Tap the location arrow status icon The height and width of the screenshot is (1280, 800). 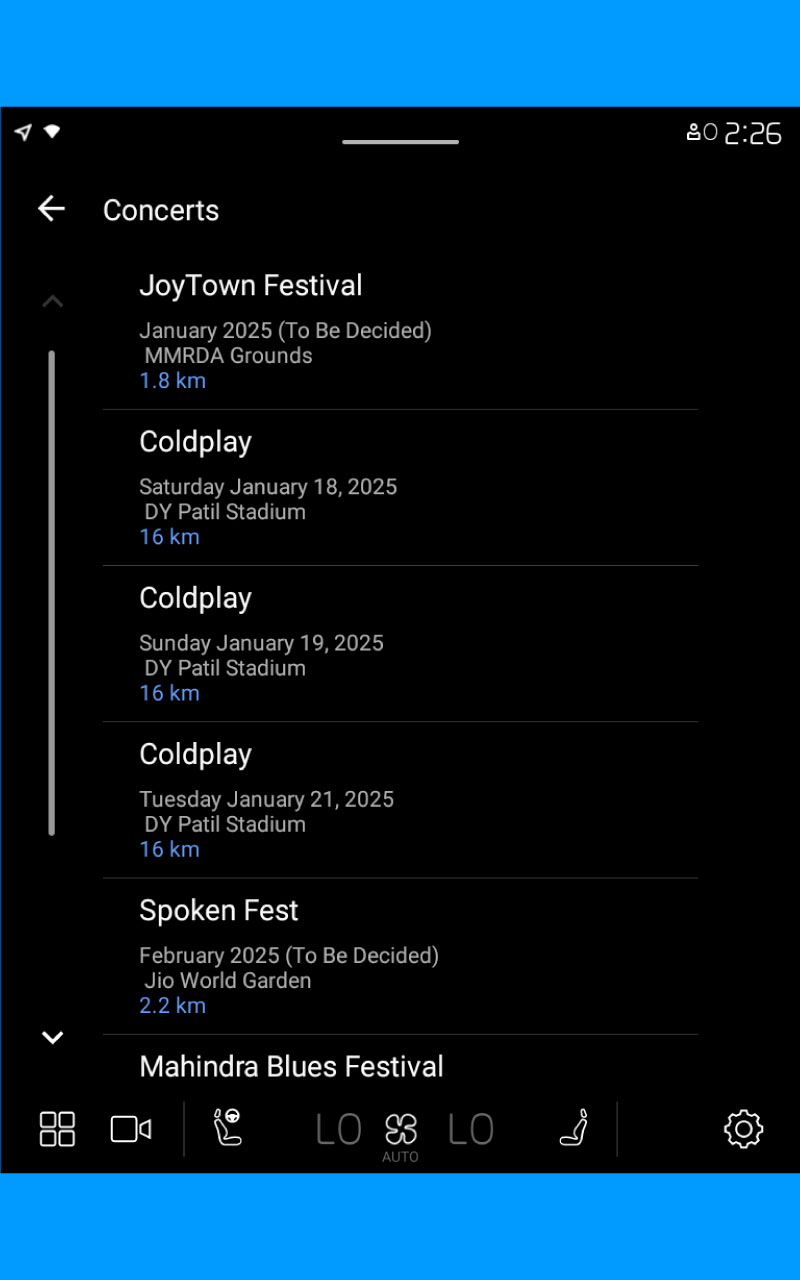point(23,132)
